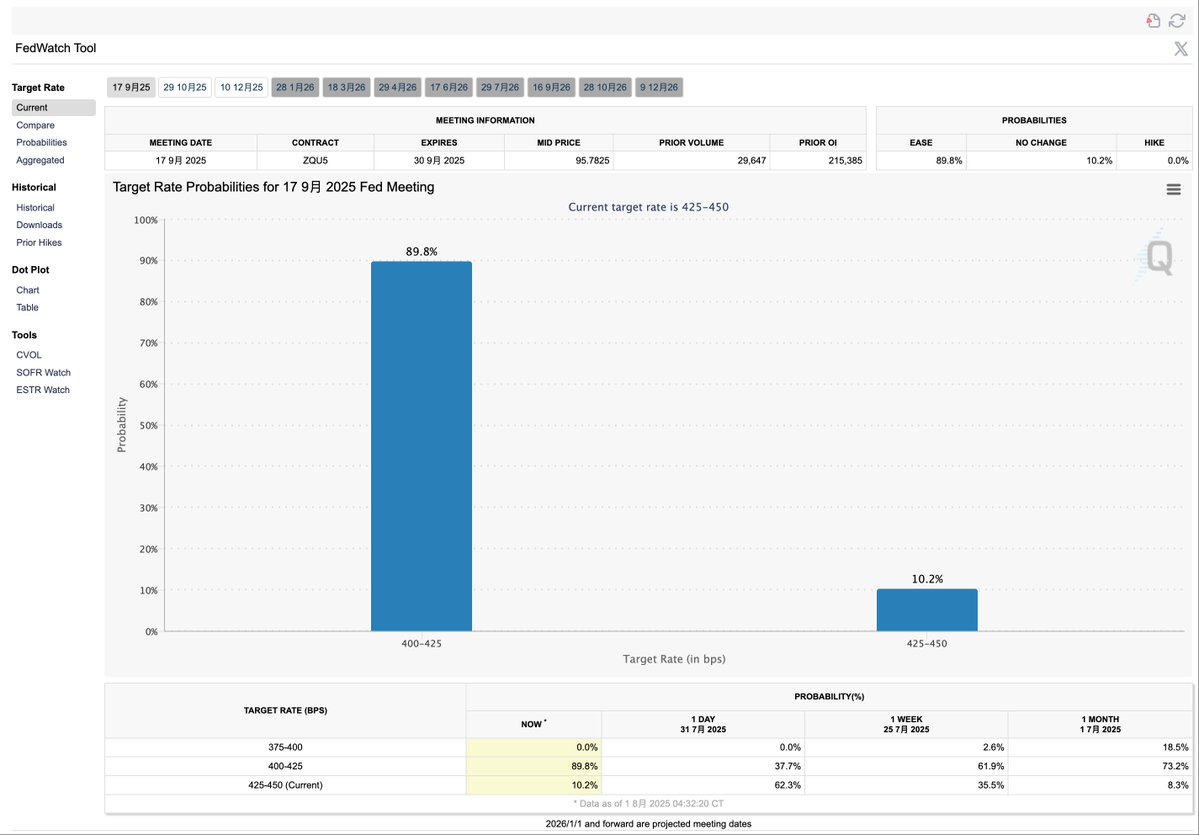
Task: Click the 1 MONTH value 18.5%
Action: (1176, 747)
